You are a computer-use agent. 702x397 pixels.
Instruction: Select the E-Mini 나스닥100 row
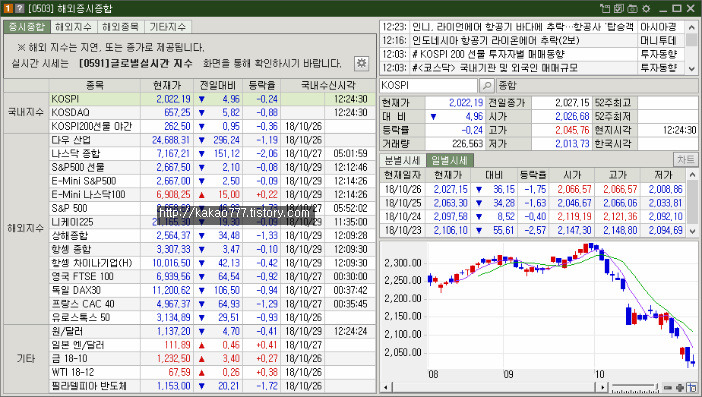[x=212, y=195]
